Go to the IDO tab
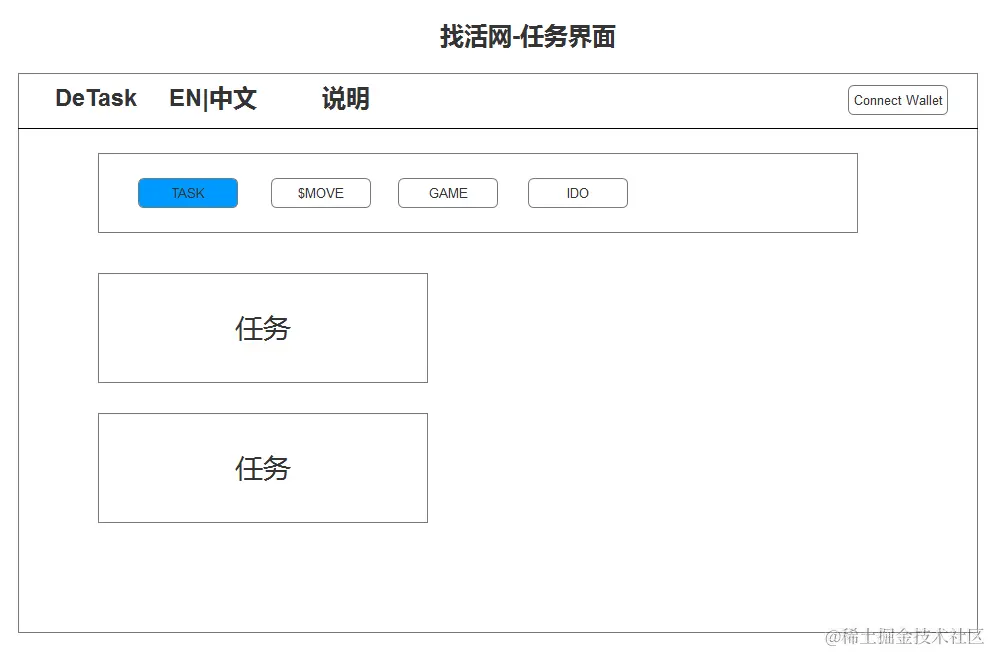Image resolution: width=991 pixels, height=653 pixels. (x=578, y=193)
